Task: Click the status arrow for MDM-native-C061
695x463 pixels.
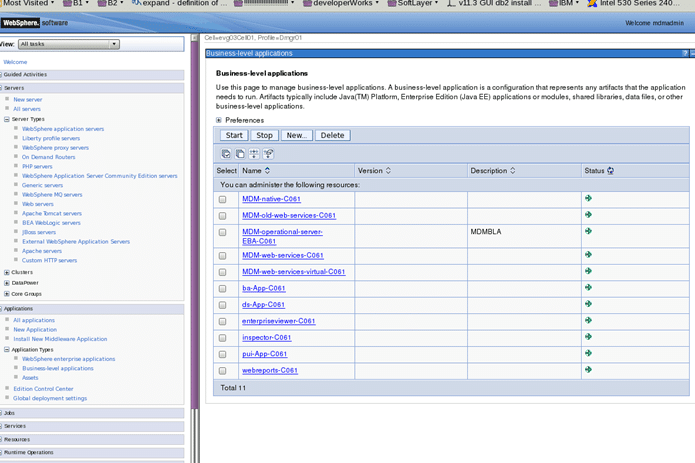Action: (588, 198)
